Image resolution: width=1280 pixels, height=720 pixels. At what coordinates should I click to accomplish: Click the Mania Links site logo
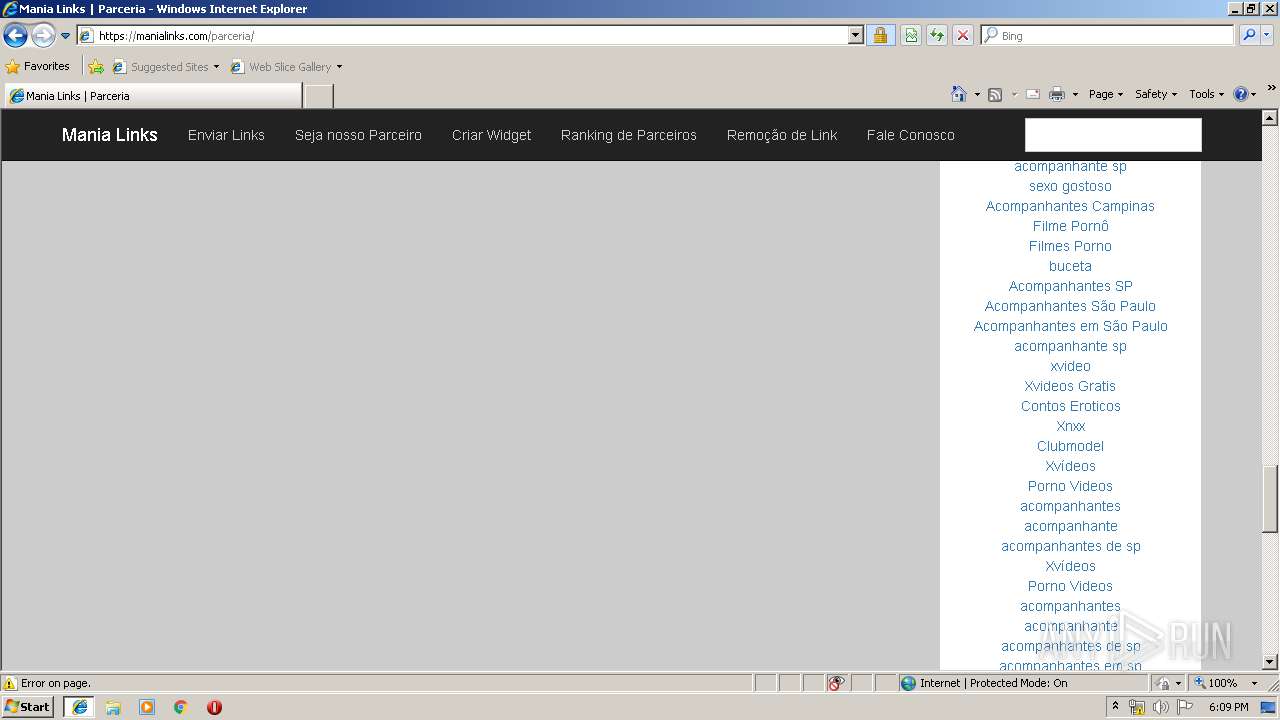pyautogui.click(x=110, y=135)
